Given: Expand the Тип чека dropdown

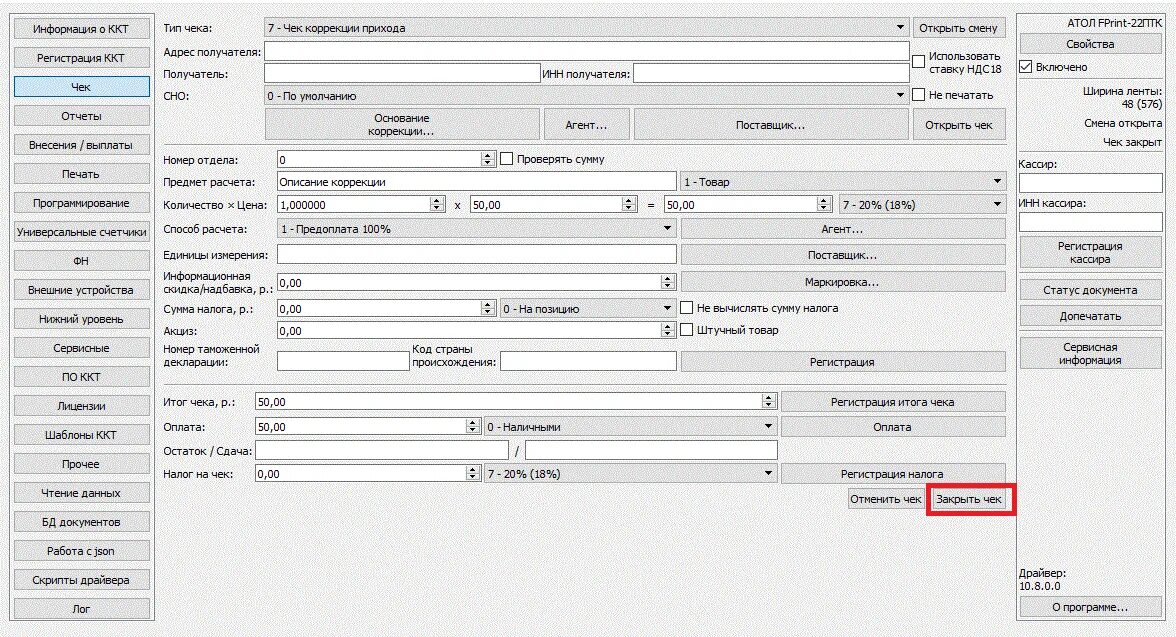Looking at the screenshot, I should (586, 28).
